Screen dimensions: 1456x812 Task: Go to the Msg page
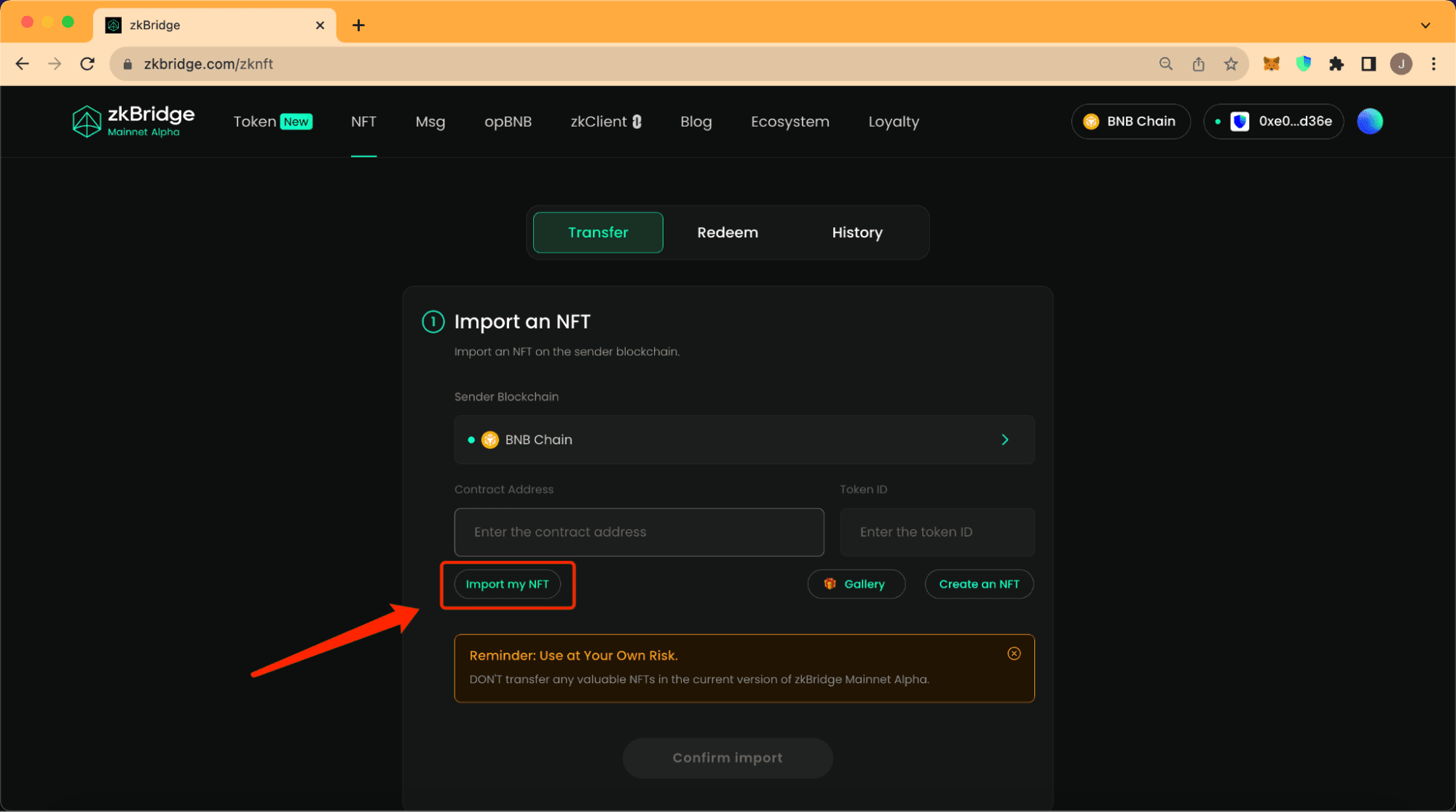coord(430,122)
